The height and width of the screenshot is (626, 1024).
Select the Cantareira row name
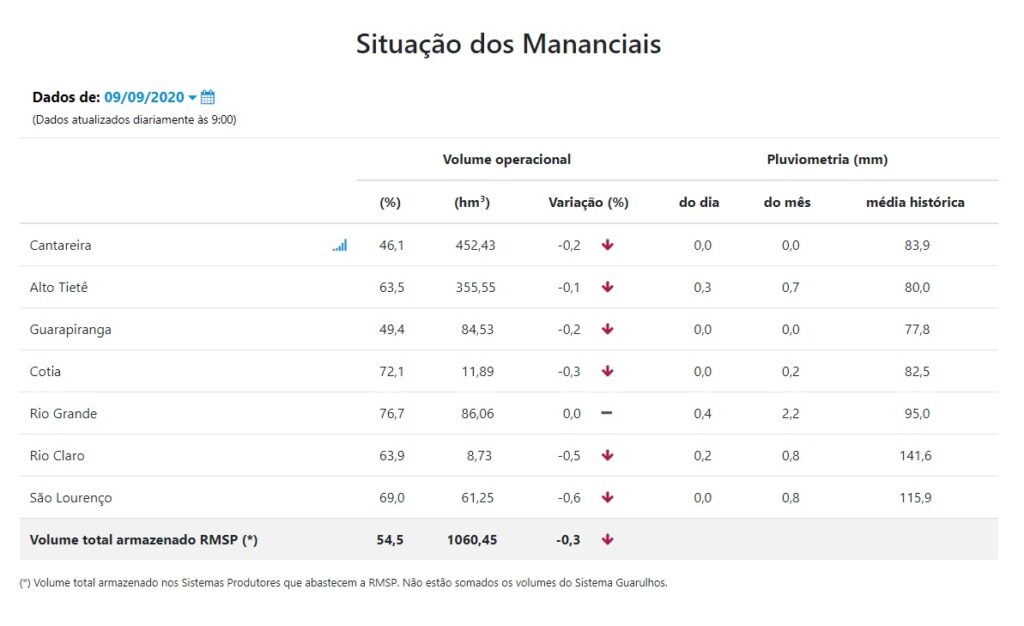tap(61, 245)
